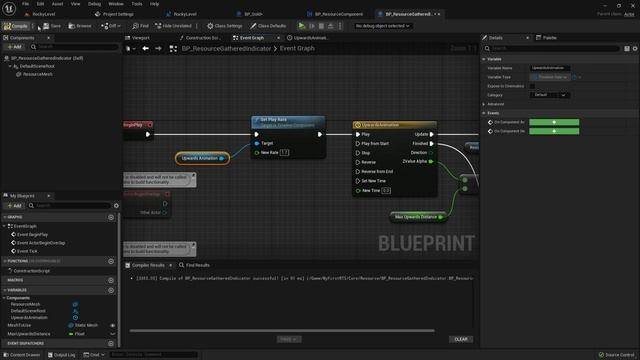Close the Event Graph tab
This screenshot has height=360, width=640.
pos(279,38)
